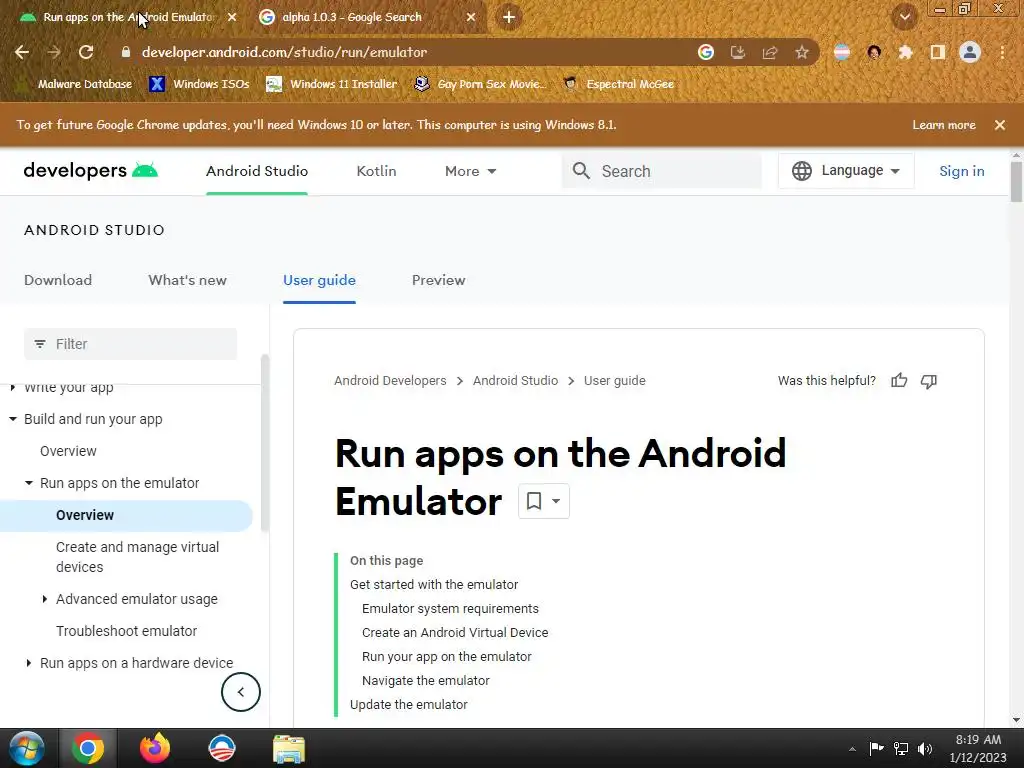Expand Run apps on a hardware device
The height and width of the screenshot is (768, 1024).
(28, 663)
